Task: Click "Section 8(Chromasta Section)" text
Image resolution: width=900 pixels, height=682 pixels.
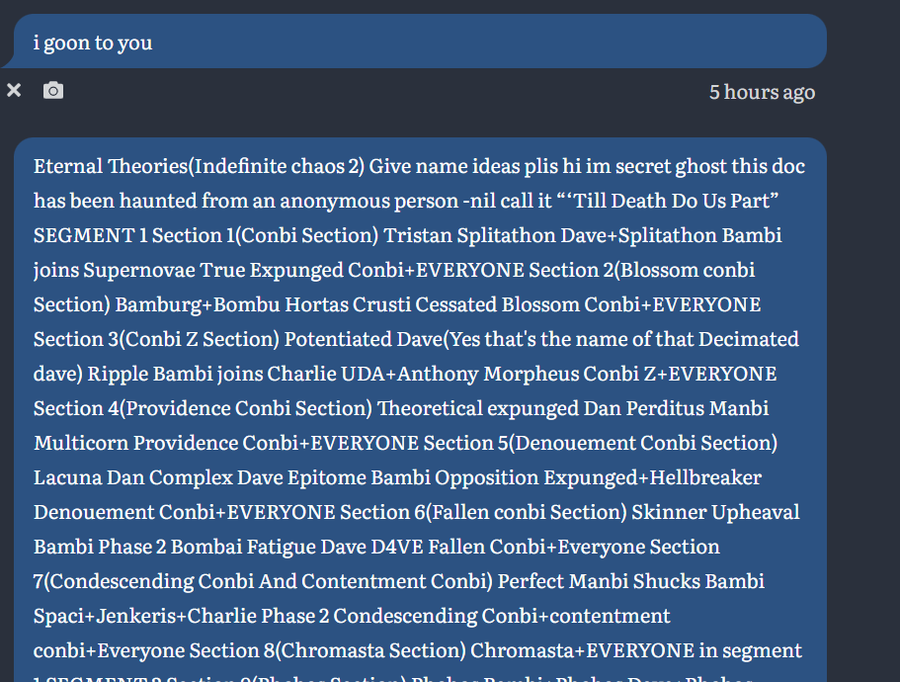Action: pos(365,650)
